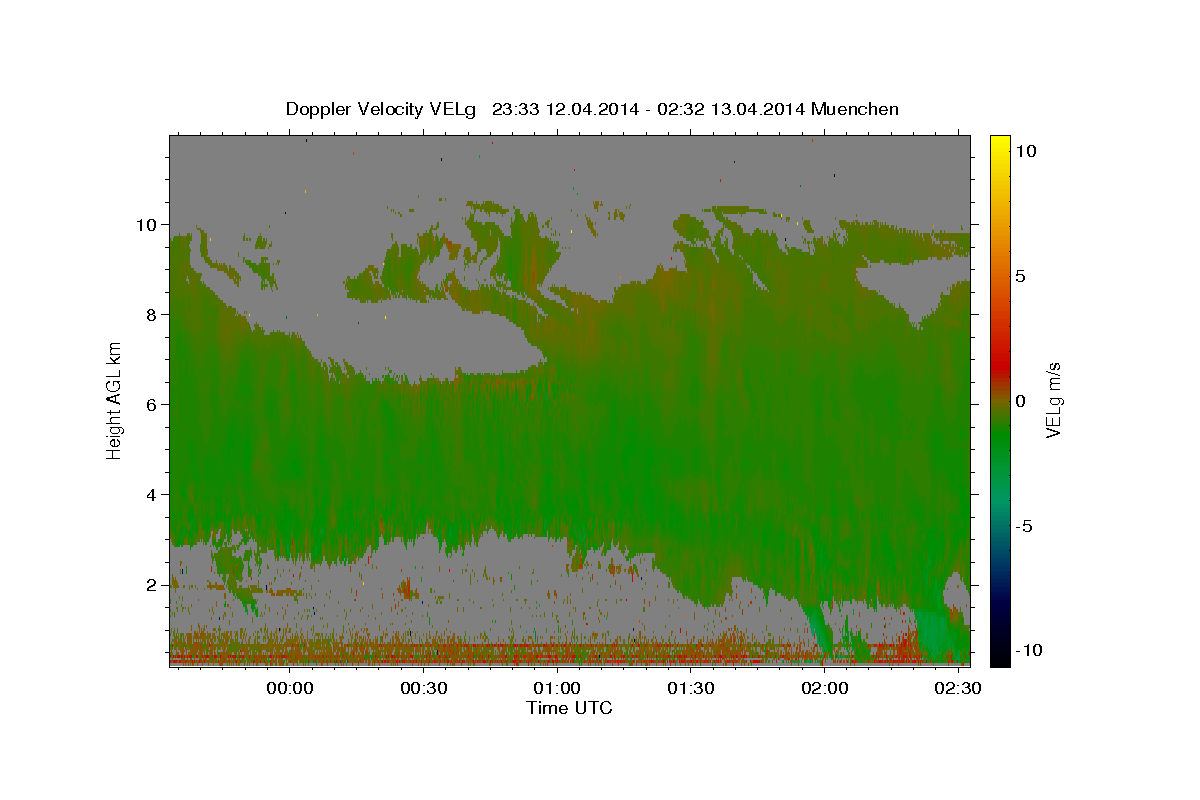
Task: Click the "Muenchen" location in title
Action: [x=855, y=109]
